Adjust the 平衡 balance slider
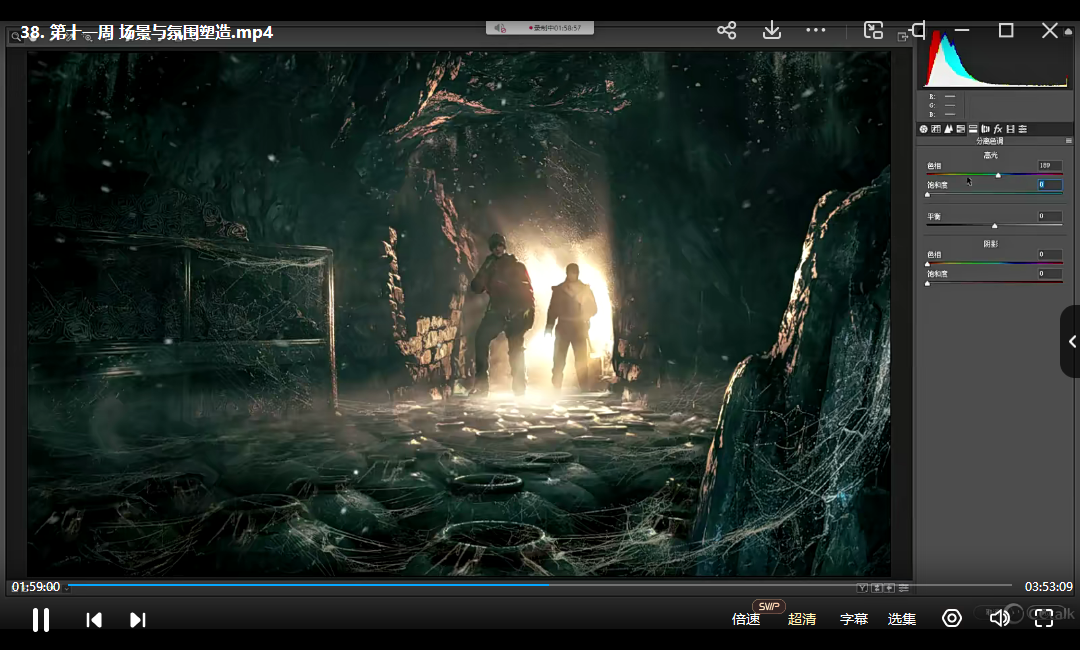 (x=995, y=225)
